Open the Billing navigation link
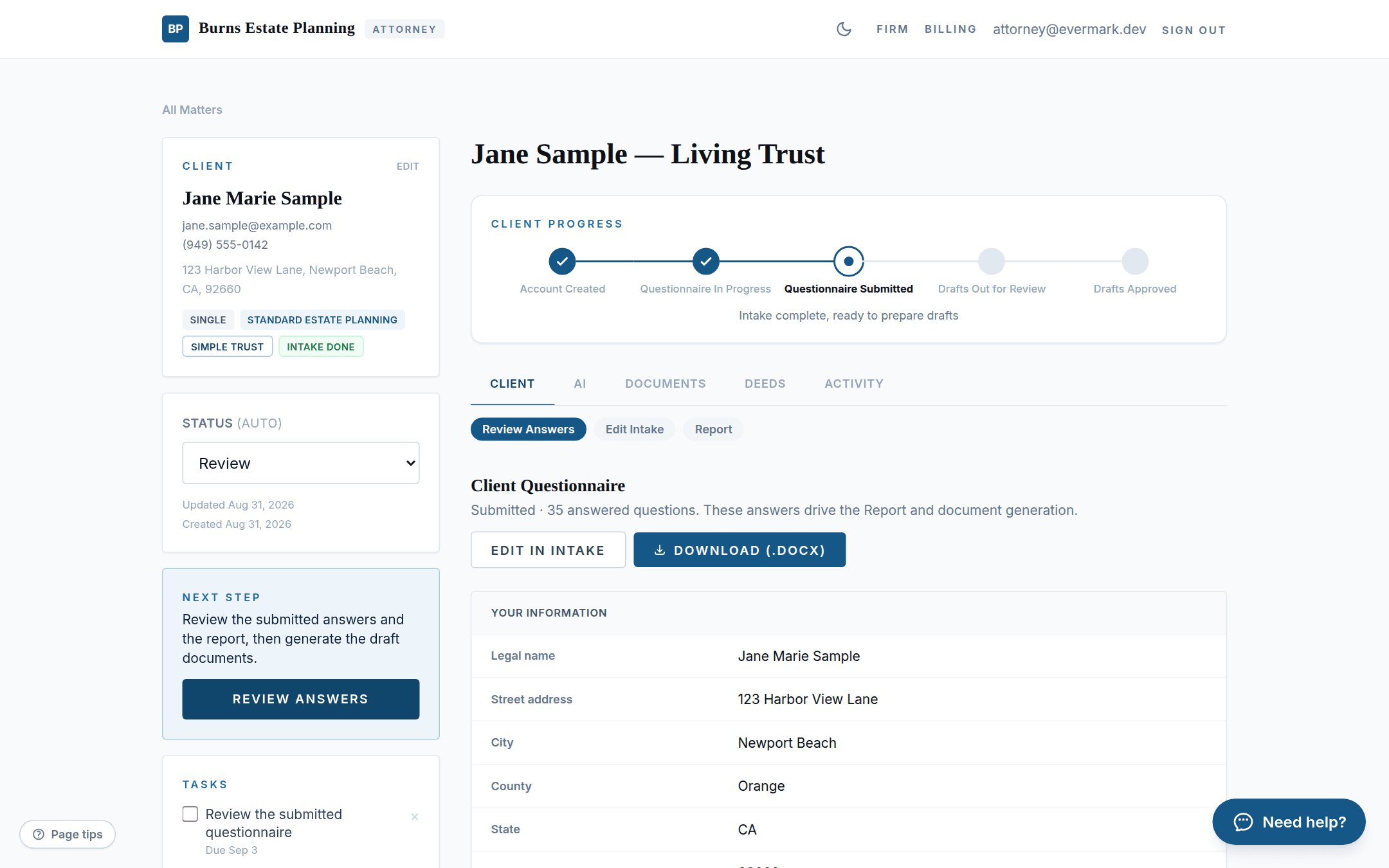Viewport: 1389px width, 868px height. 950,30
